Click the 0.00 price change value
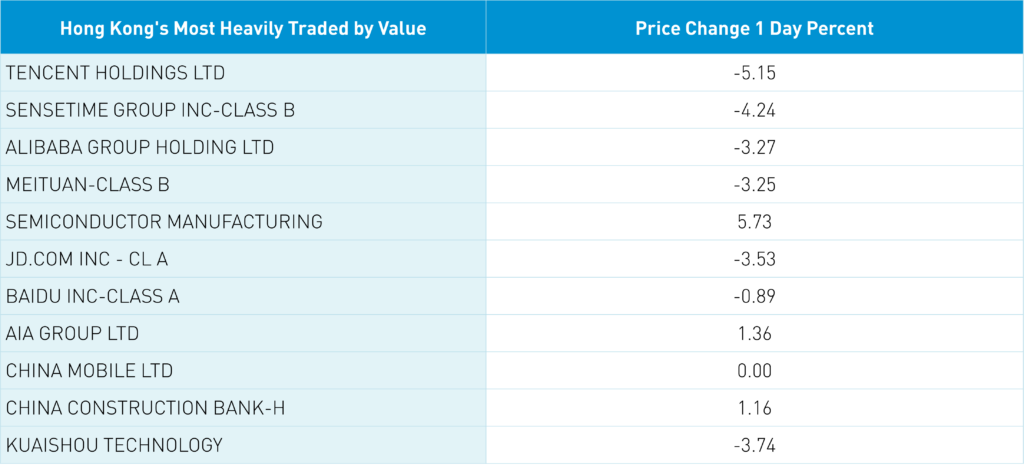The image size is (1024, 468). coord(754,371)
